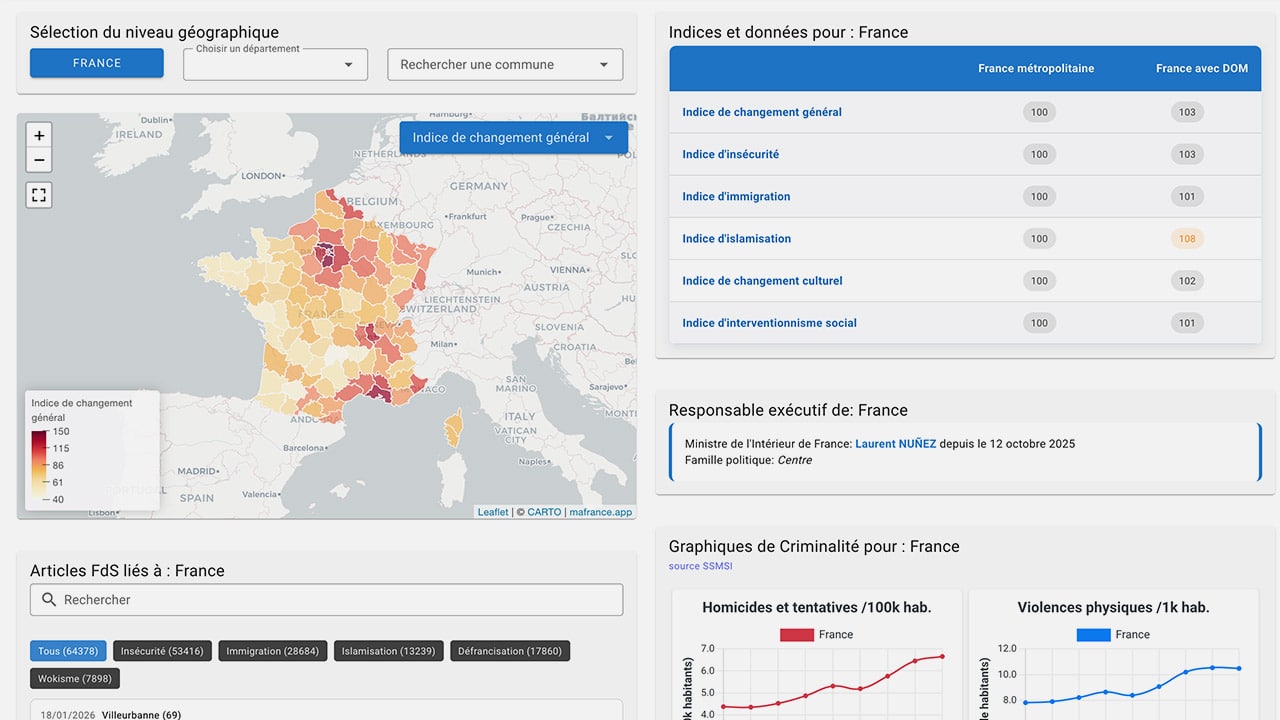This screenshot has width=1280, height=720.
Task: Open the "Indice d'islamisation" details link
Action: [x=736, y=238]
